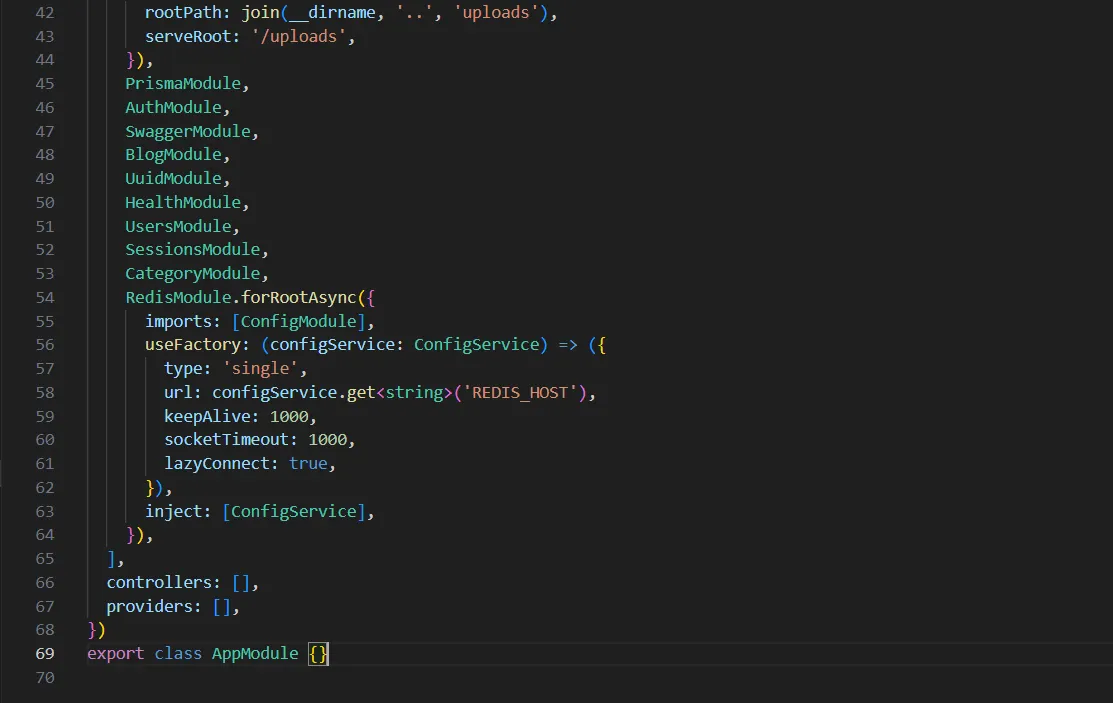
Task: Click HealthModule in imports list
Action: coord(183,202)
